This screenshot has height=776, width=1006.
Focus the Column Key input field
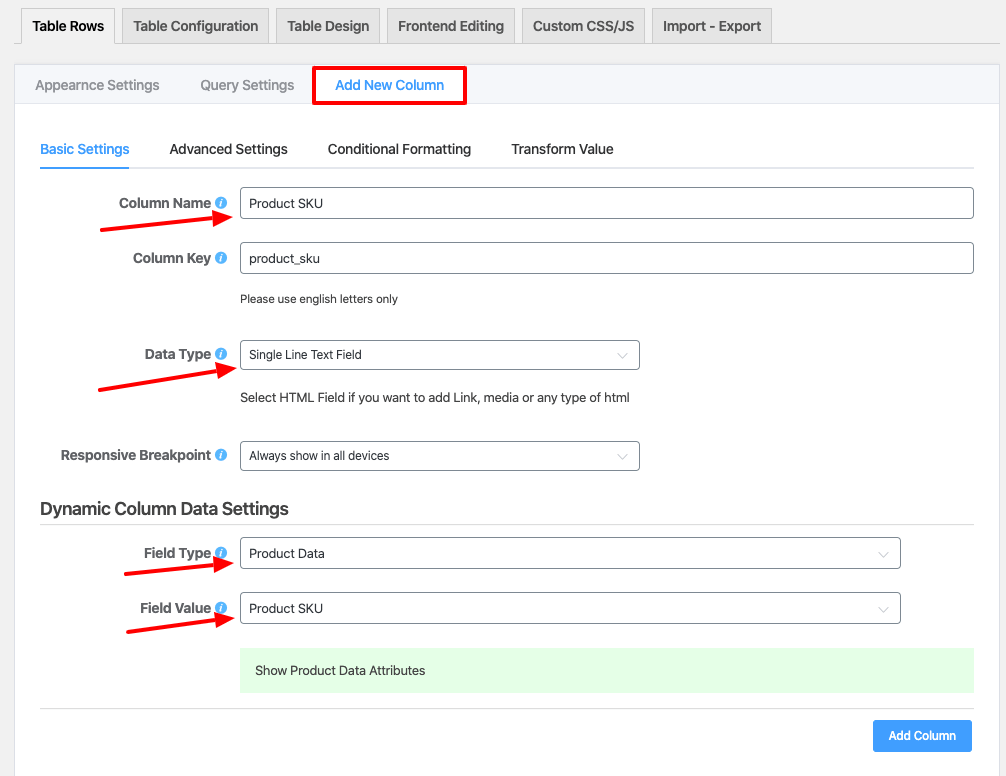[606, 258]
